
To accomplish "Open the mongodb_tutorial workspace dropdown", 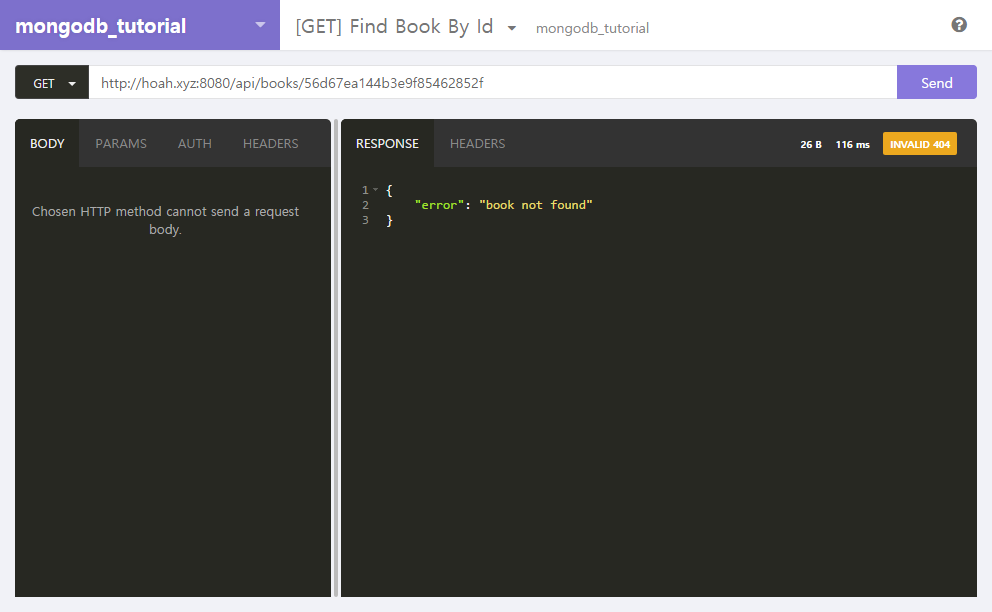I will click(x=260, y=25).
